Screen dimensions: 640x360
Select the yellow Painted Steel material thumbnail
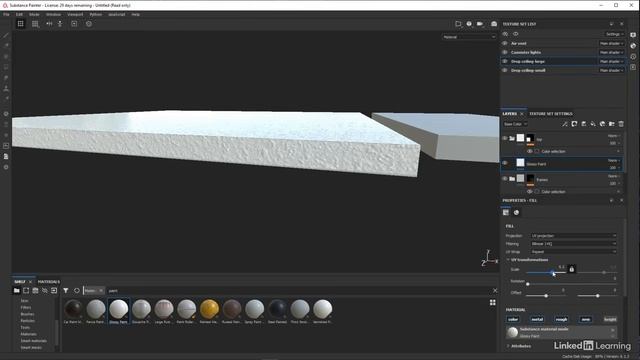tap(209, 309)
